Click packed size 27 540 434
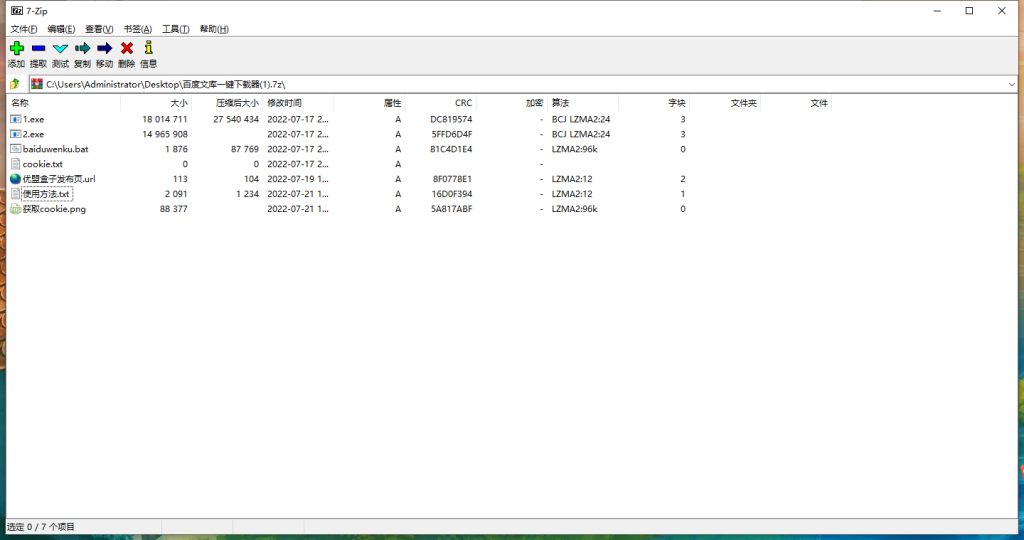This screenshot has width=1024, height=540. click(x=236, y=119)
